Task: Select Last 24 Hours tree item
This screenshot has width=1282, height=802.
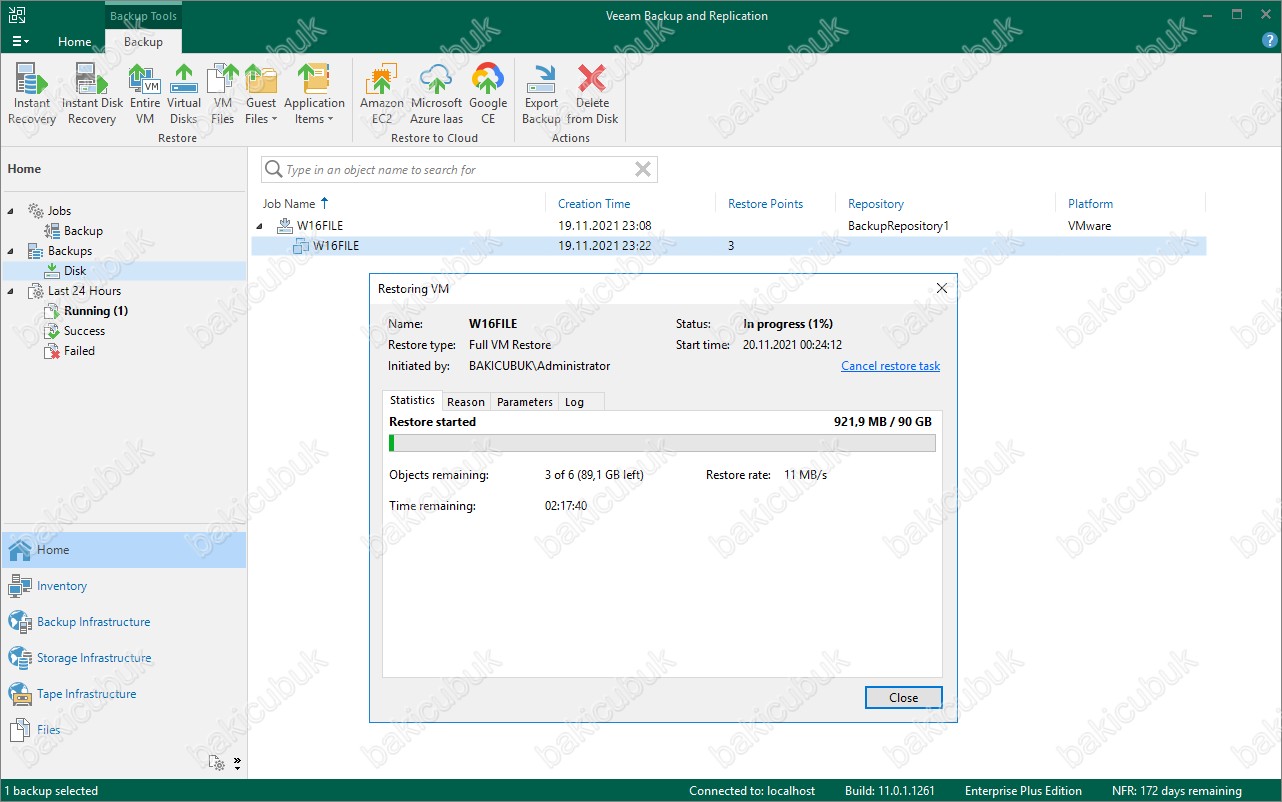Action: [x=84, y=291]
